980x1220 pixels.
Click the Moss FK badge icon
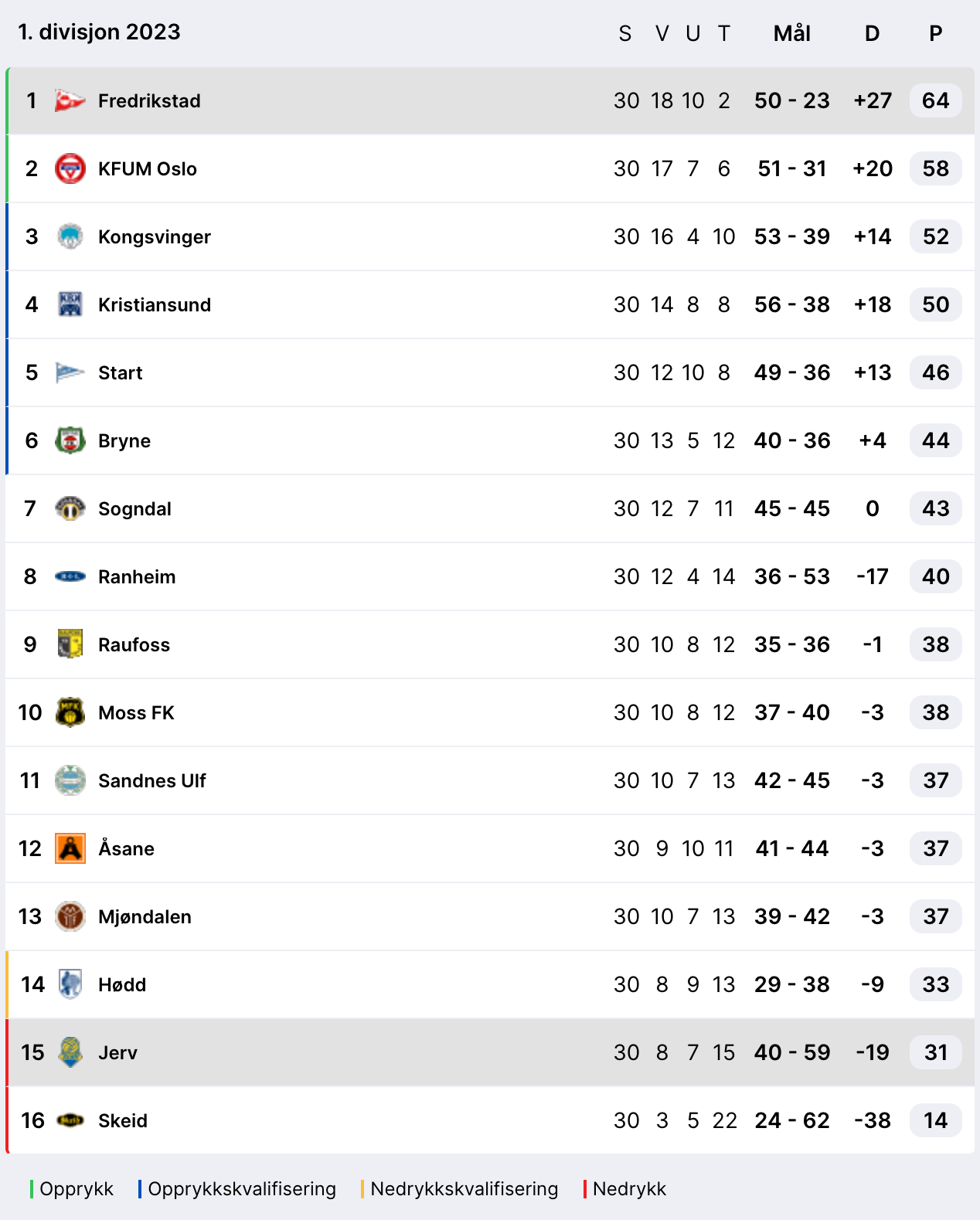tap(70, 712)
